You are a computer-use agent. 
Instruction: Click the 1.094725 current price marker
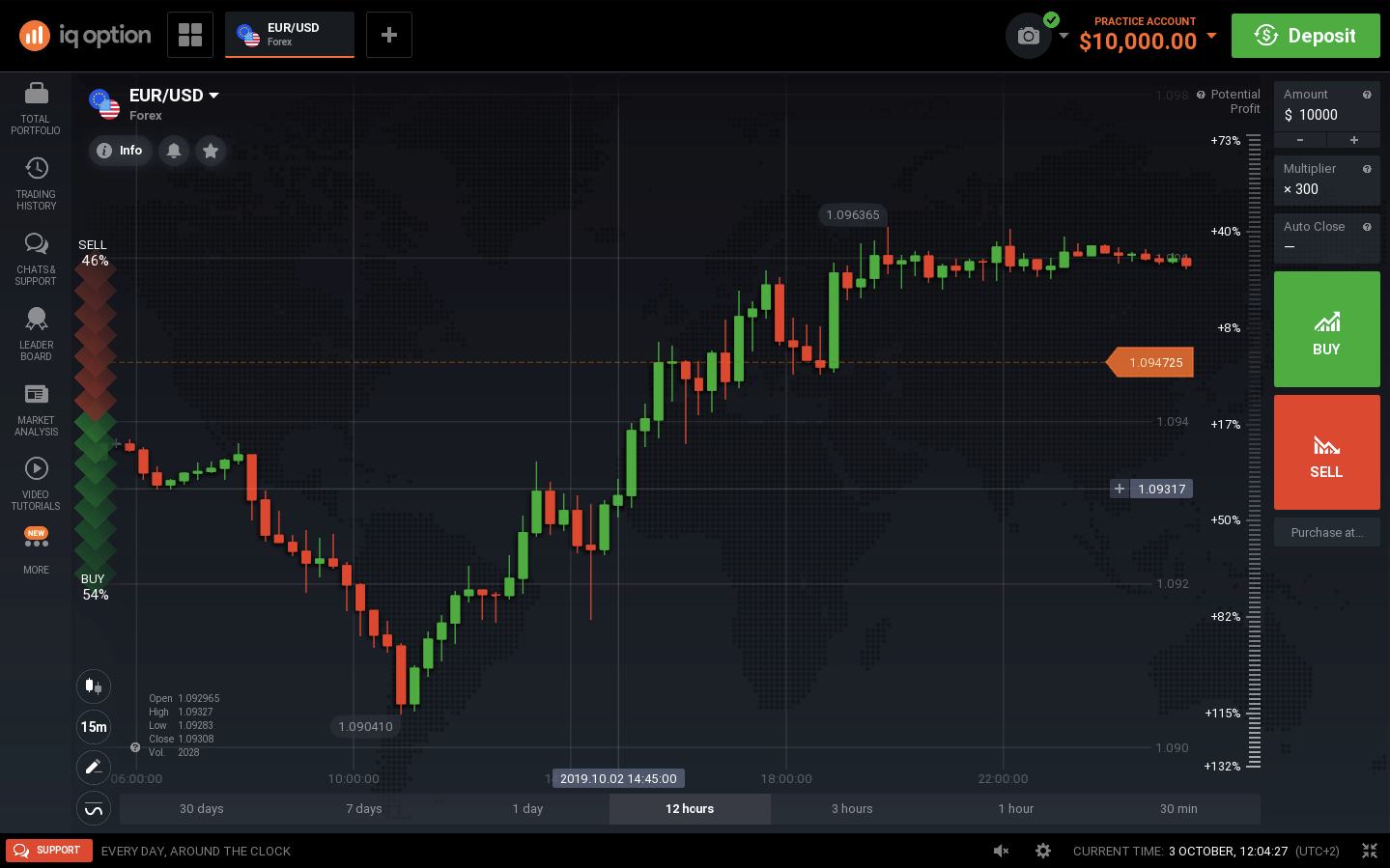click(1149, 363)
